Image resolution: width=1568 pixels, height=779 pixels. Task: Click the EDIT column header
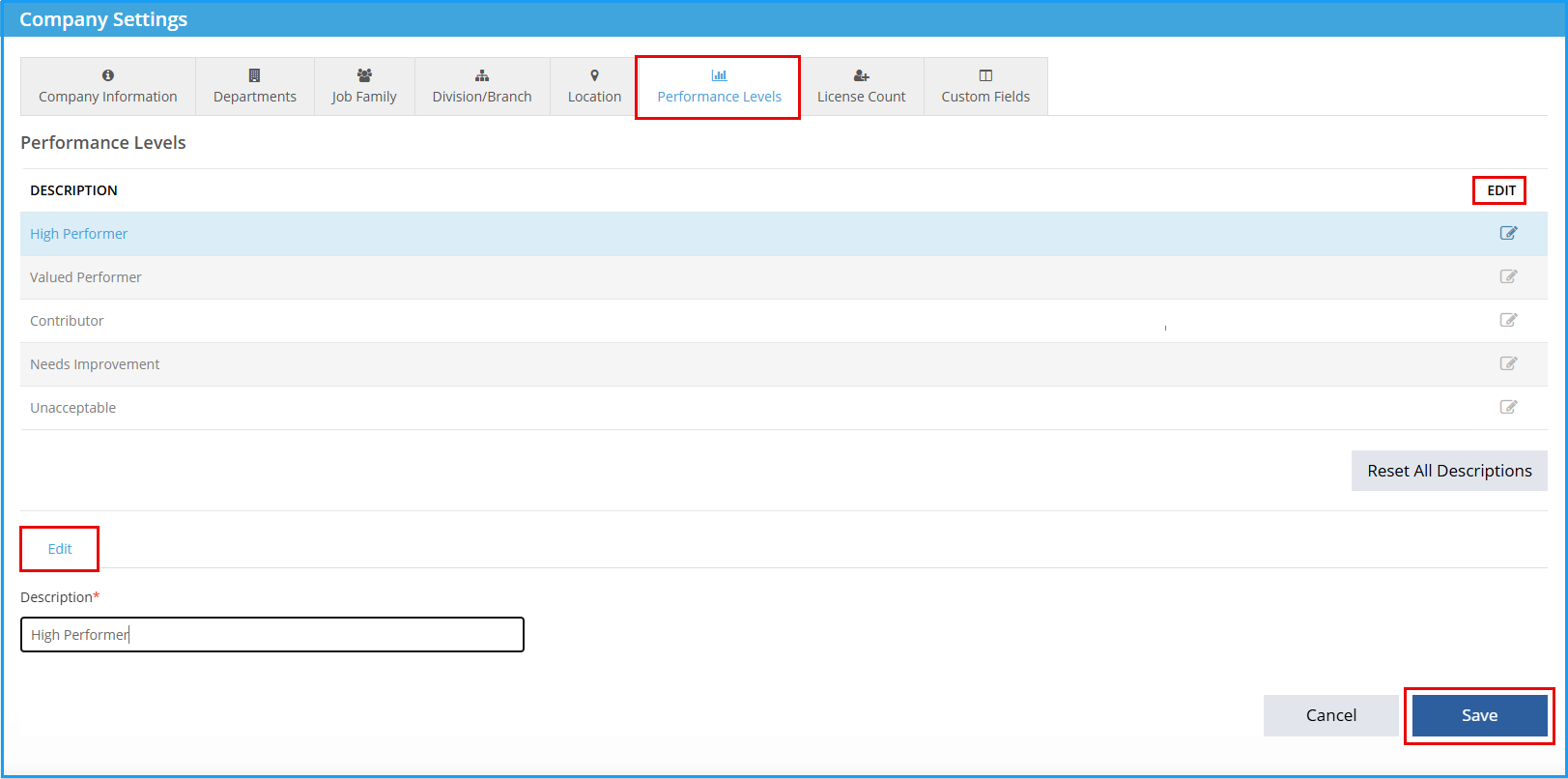pyautogui.click(x=1500, y=190)
